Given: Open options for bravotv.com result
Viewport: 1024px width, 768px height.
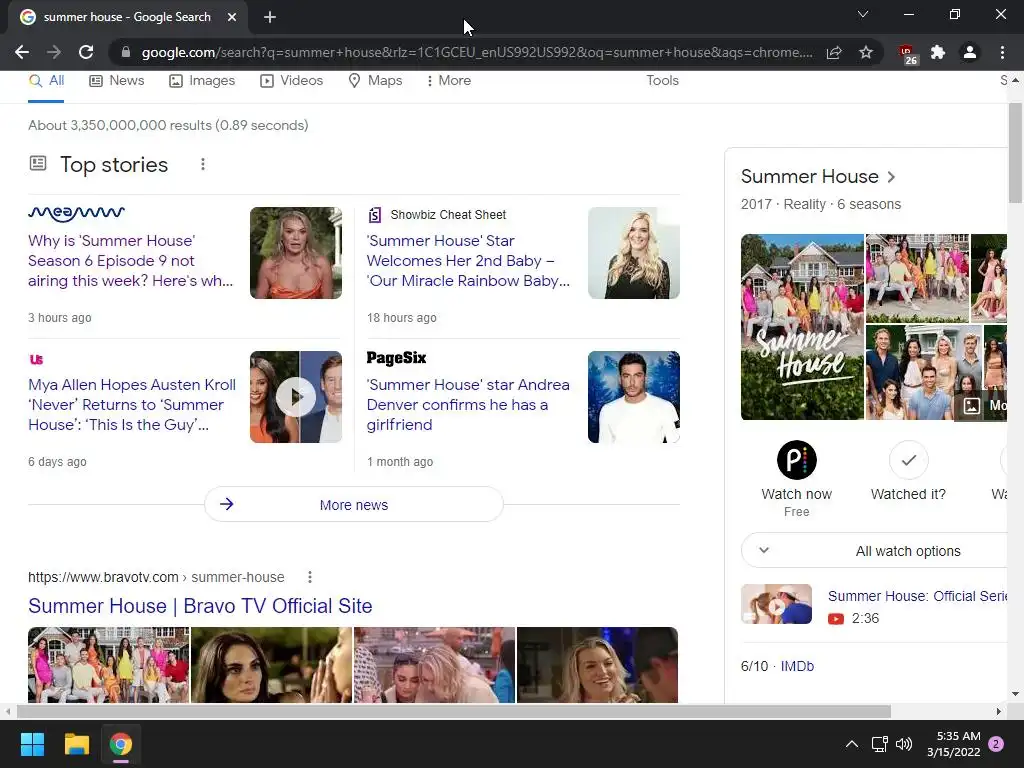Looking at the screenshot, I should pyautogui.click(x=310, y=577).
